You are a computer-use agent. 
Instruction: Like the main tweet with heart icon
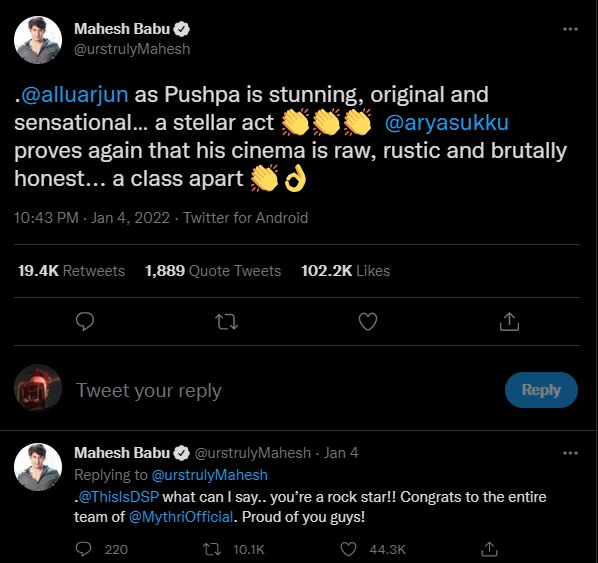pyautogui.click(x=368, y=322)
